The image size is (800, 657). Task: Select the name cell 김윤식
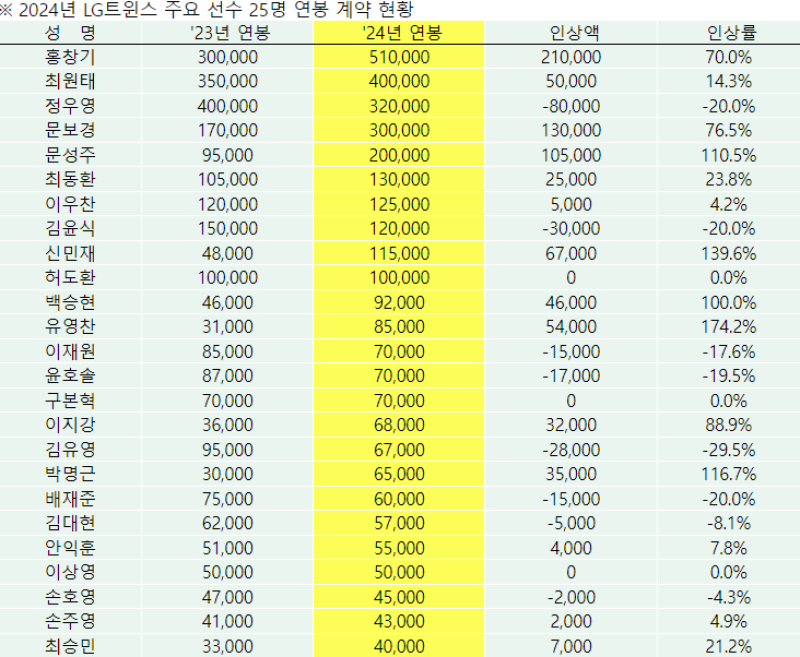point(70,228)
